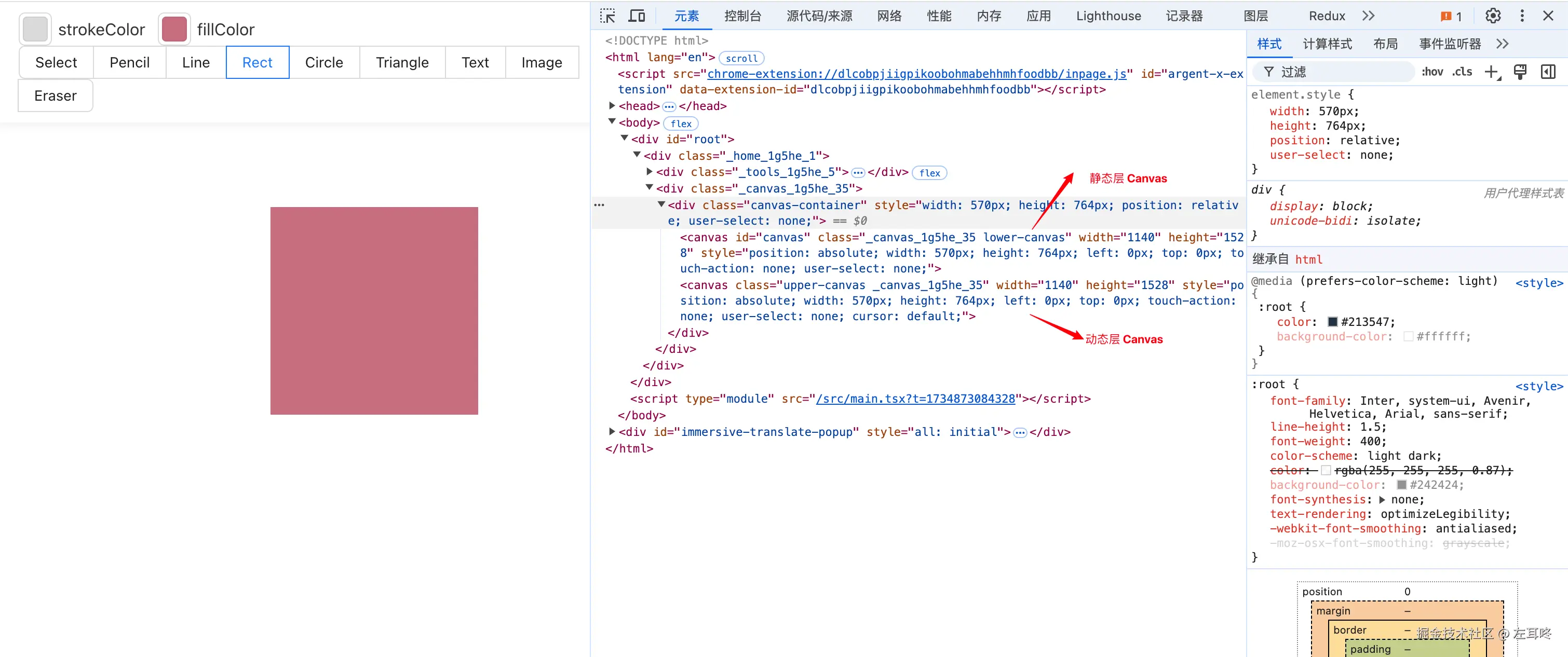Open the /src/main.tsx script link
Image resolution: width=1568 pixels, height=657 pixels.
pyautogui.click(x=915, y=399)
